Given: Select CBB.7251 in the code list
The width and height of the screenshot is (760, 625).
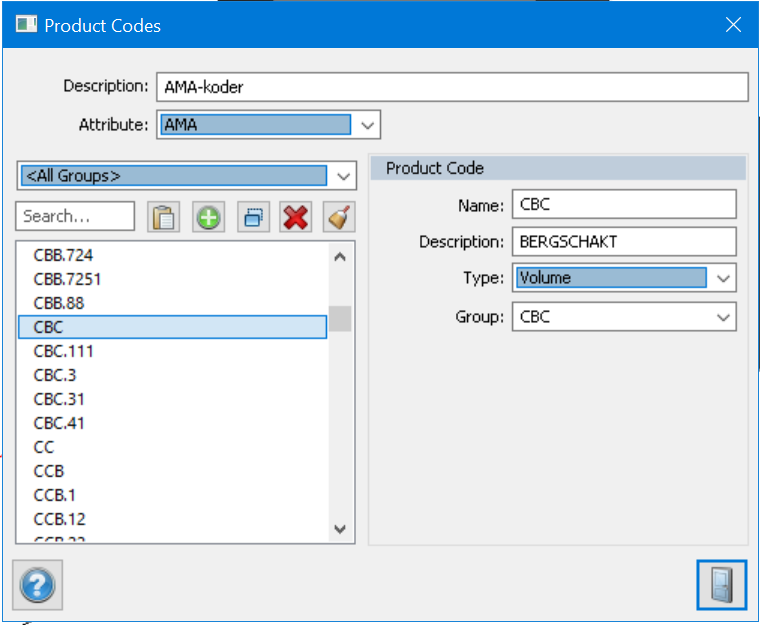Looking at the screenshot, I should click(x=67, y=279).
